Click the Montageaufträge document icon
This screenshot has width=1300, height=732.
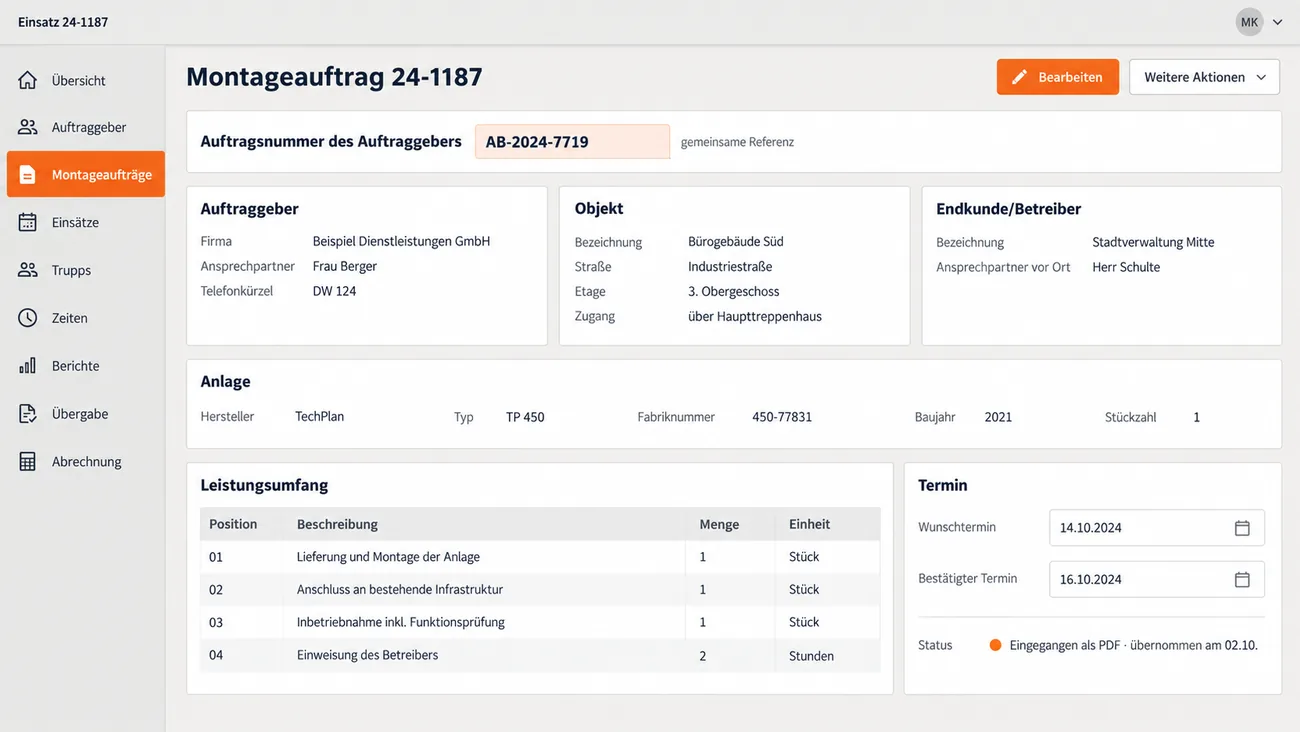28,175
